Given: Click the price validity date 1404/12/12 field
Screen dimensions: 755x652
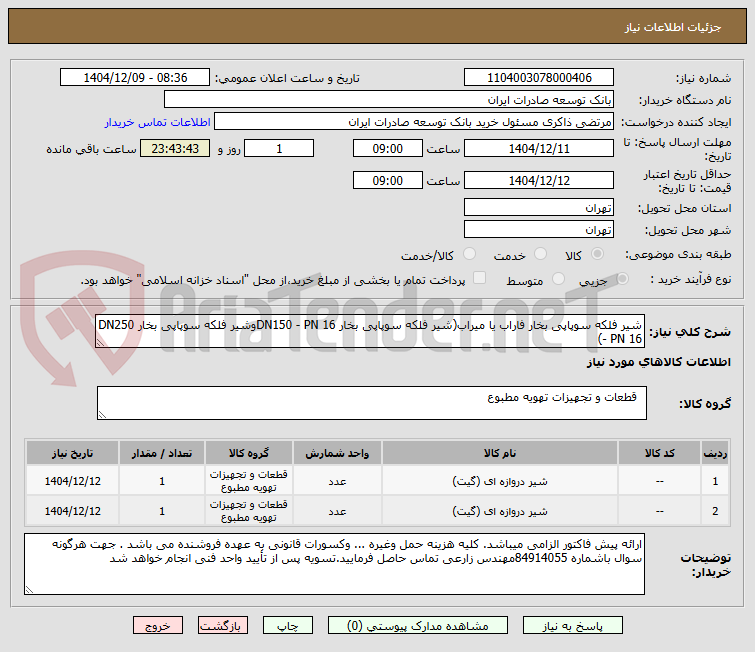Looking at the screenshot, I should click(x=539, y=180).
